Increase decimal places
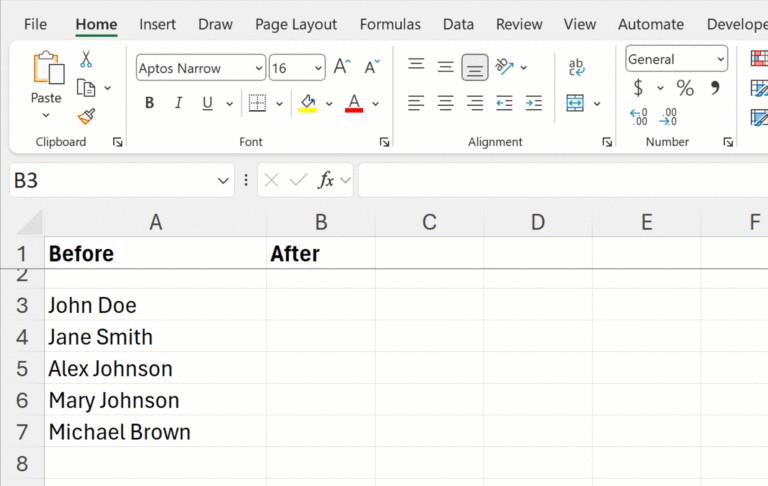 639,117
